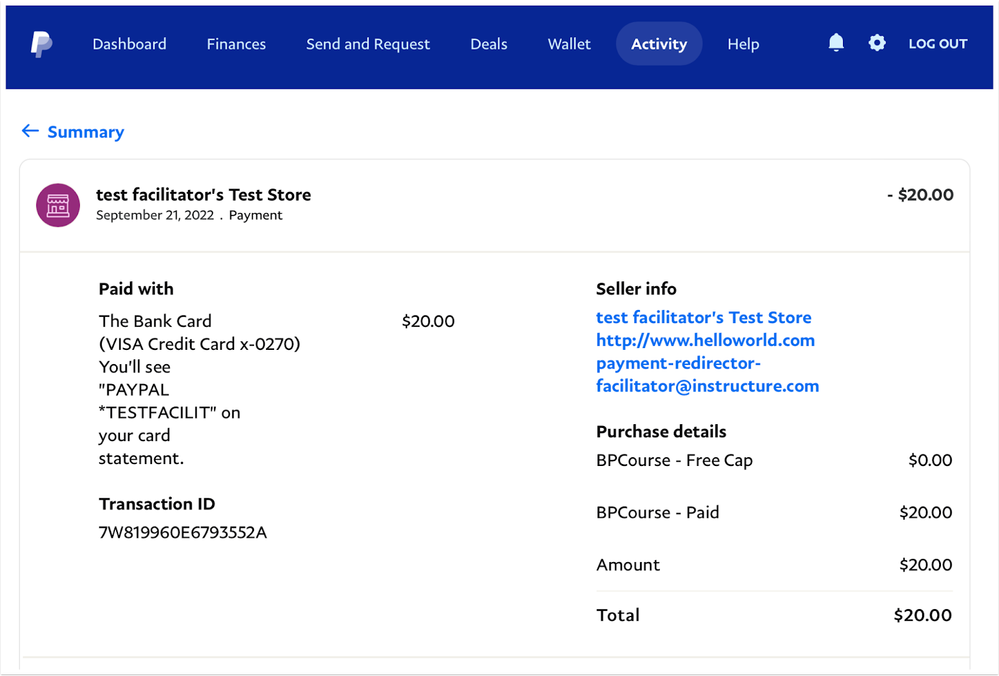
Task: Click the back arrow beside Summary
Action: tap(30, 131)
